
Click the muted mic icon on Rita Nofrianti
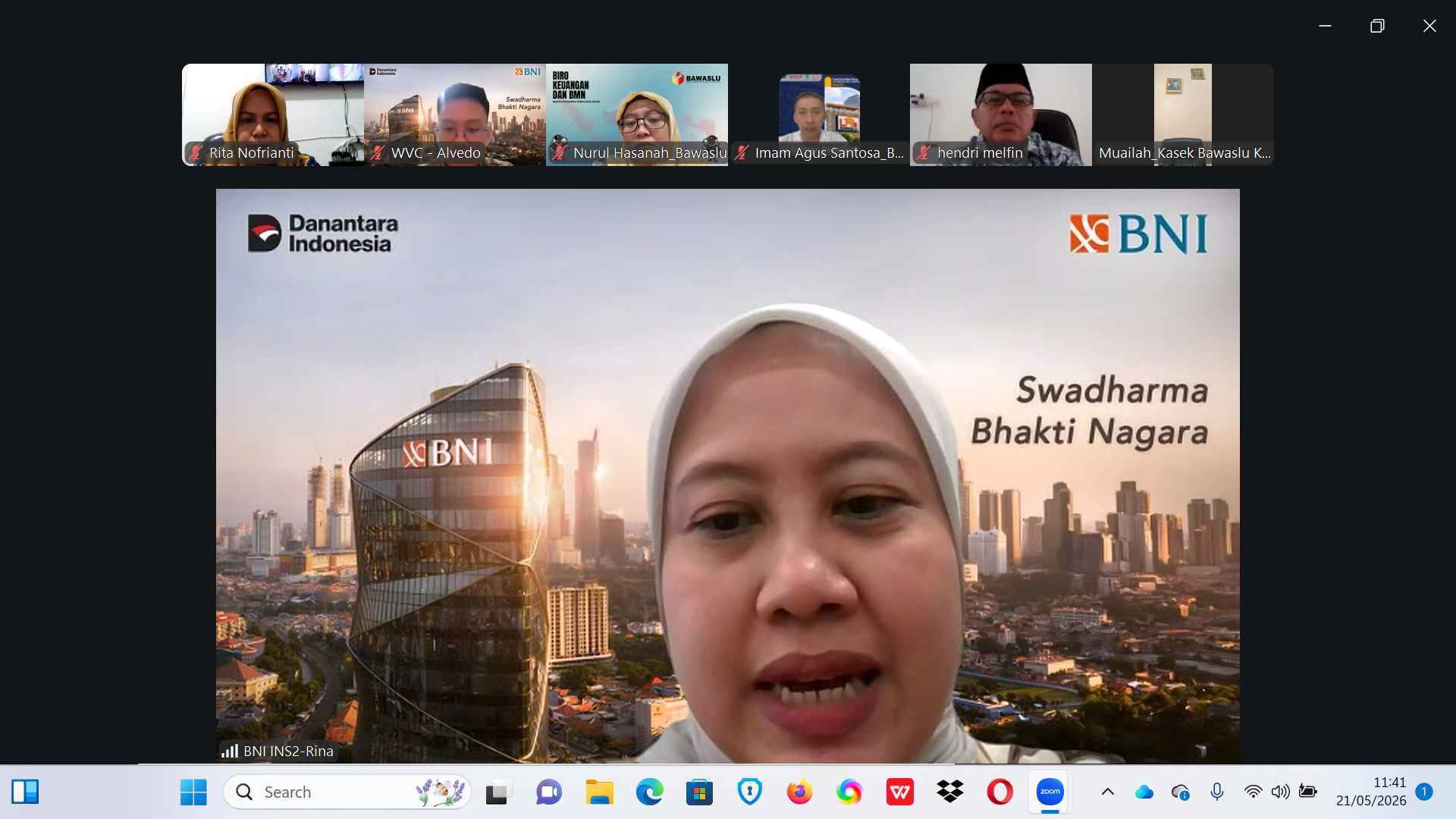[196, 152]
